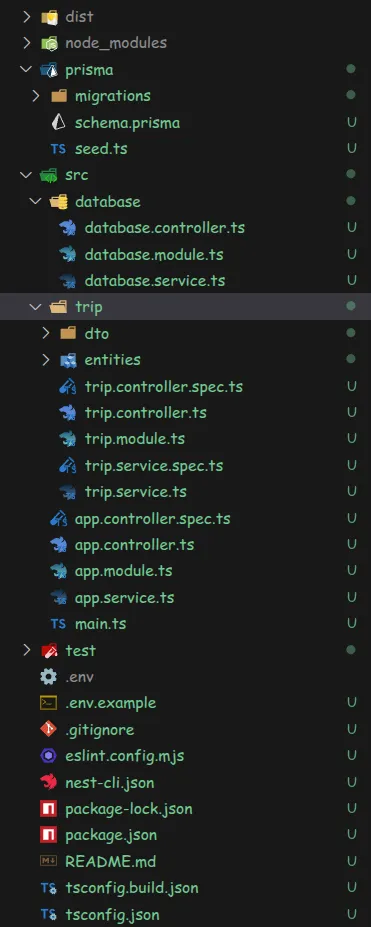371x927 pixels.
Task: Click the git icon beside .gitignore
Action: [x=48, y=730]
